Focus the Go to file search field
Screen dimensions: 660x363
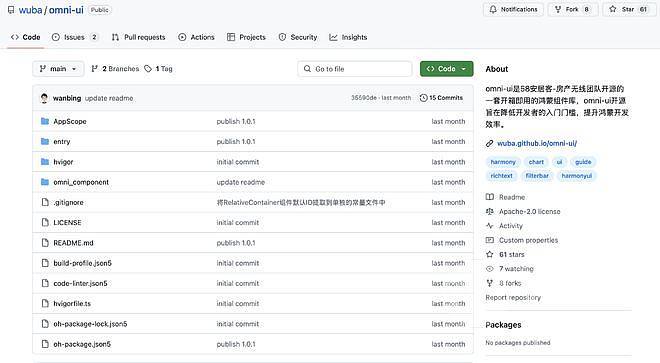355,69
